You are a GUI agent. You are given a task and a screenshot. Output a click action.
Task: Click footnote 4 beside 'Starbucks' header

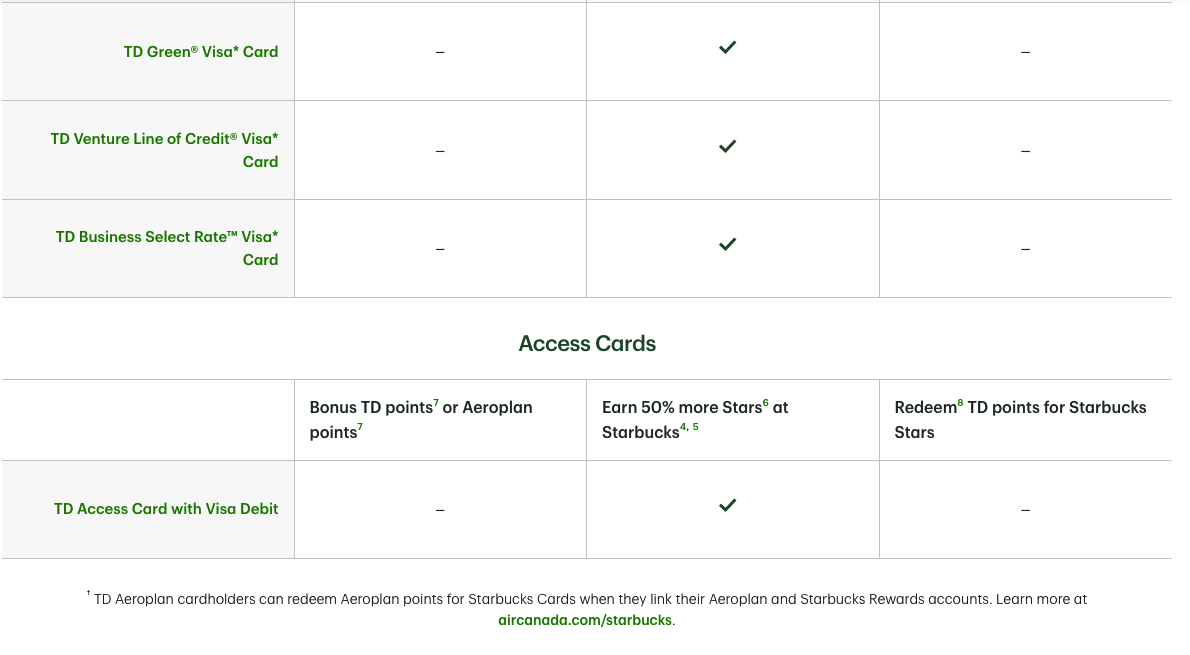(684, 427)
